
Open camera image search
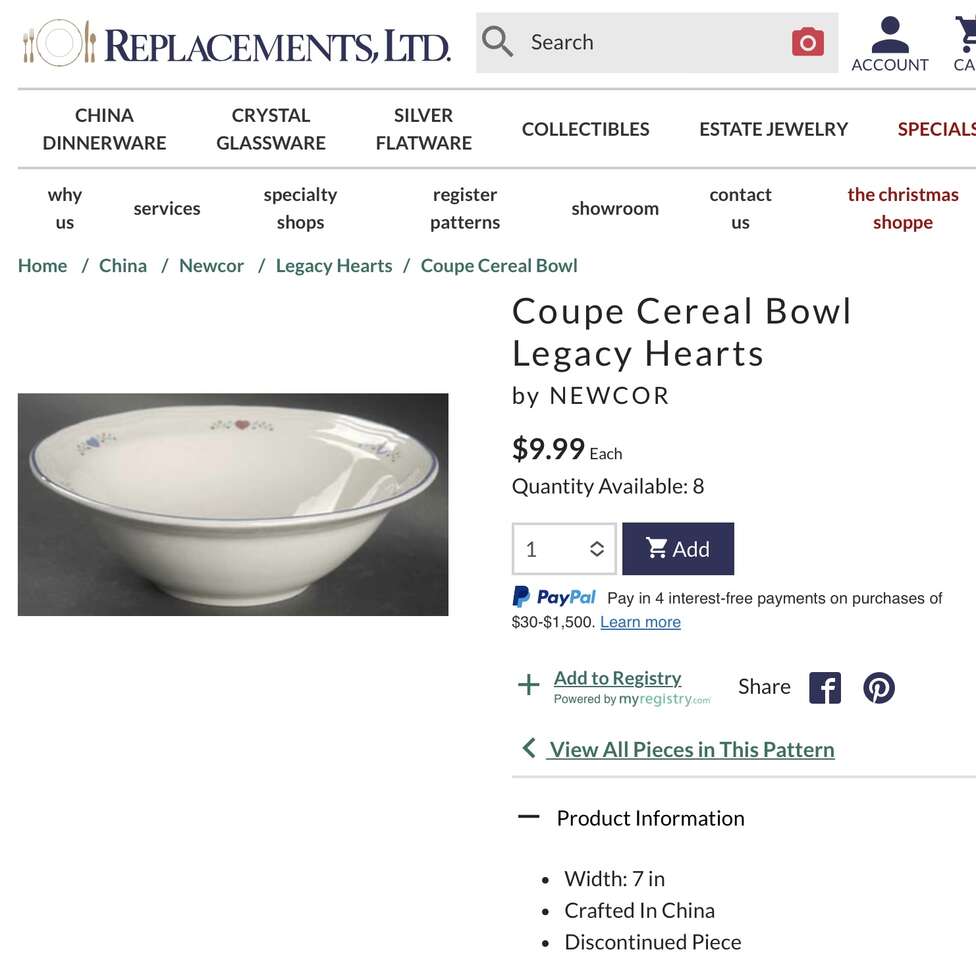click(x=807, y=42)
